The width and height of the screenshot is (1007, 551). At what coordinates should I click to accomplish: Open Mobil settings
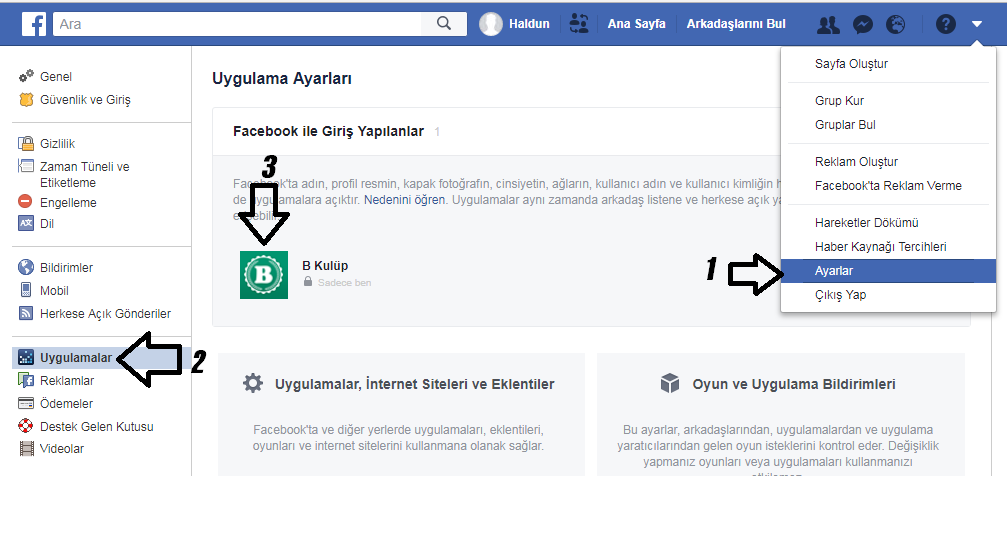coord(54,290)
